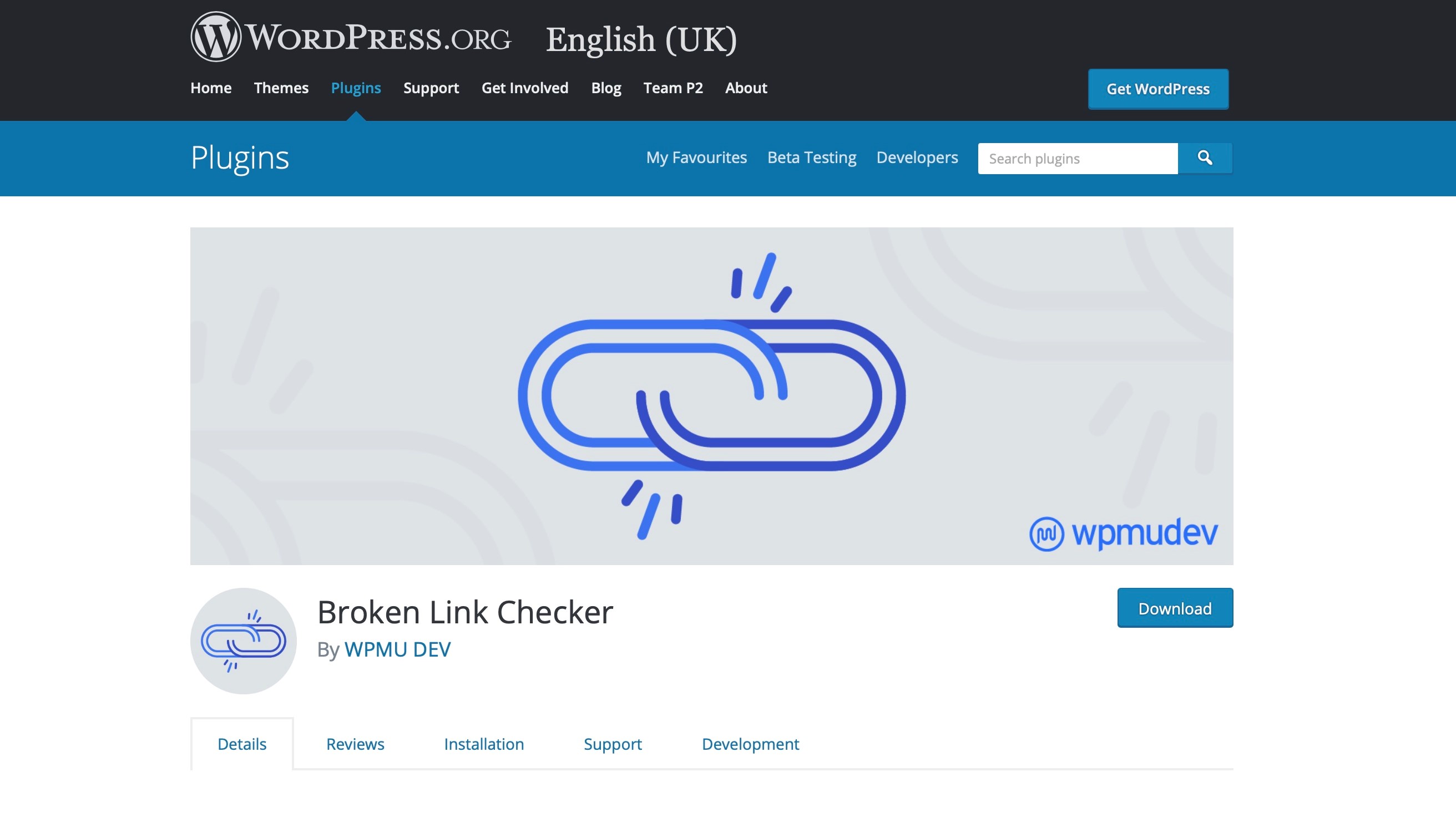Open the Developers section
1456x818 pixels.
click(x=917, y=157)
